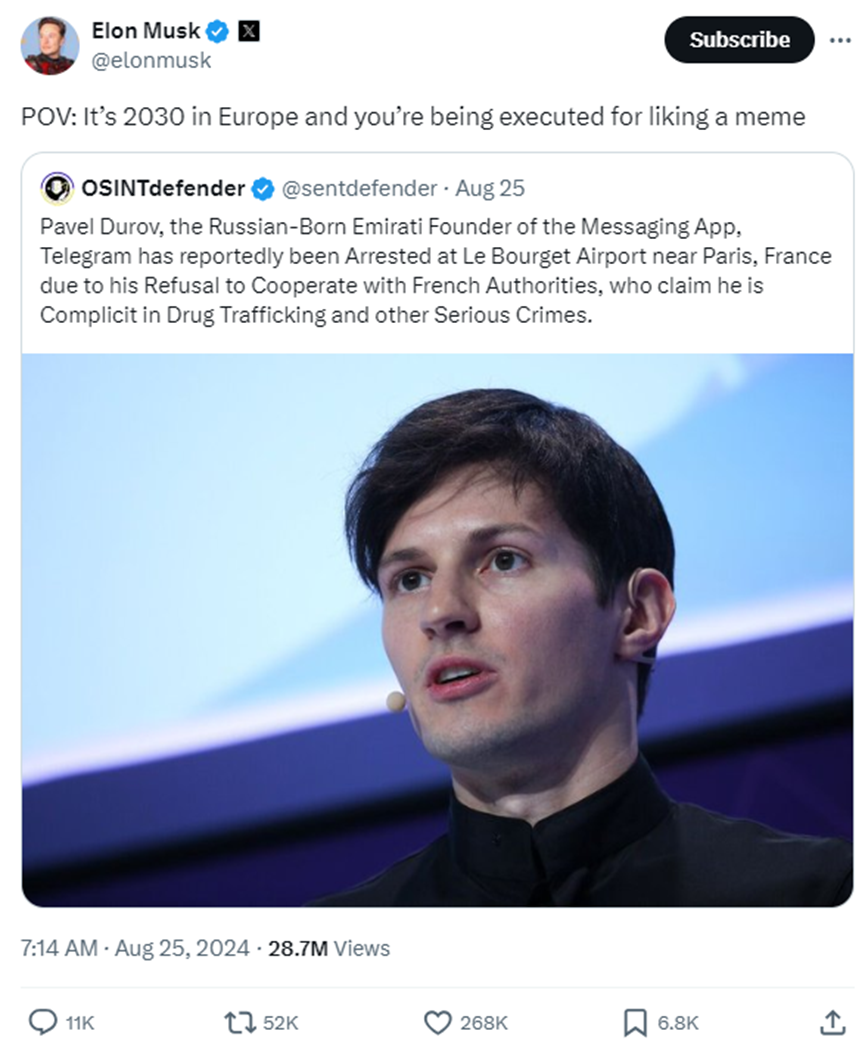Screen dimensions: 865x1056
Task: Open the 7:14 AM · Aug 25, 2024 timestamp
Action: [135, 948]
